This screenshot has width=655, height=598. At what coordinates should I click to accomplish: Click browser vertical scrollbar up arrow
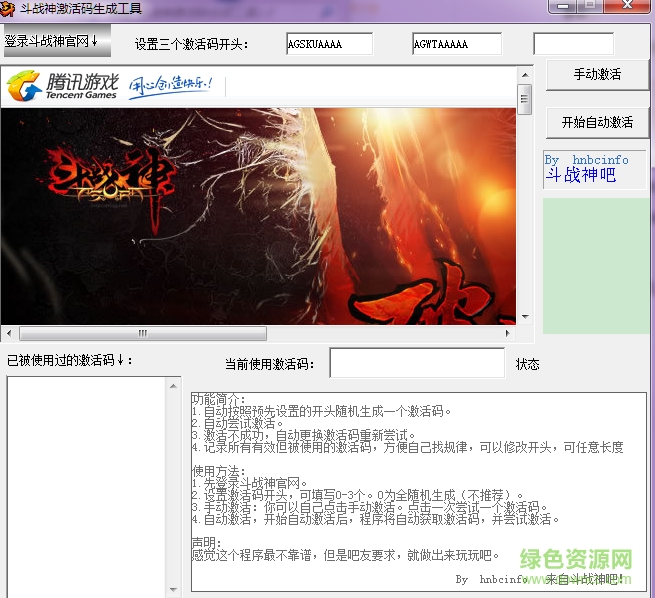(525, 75)
